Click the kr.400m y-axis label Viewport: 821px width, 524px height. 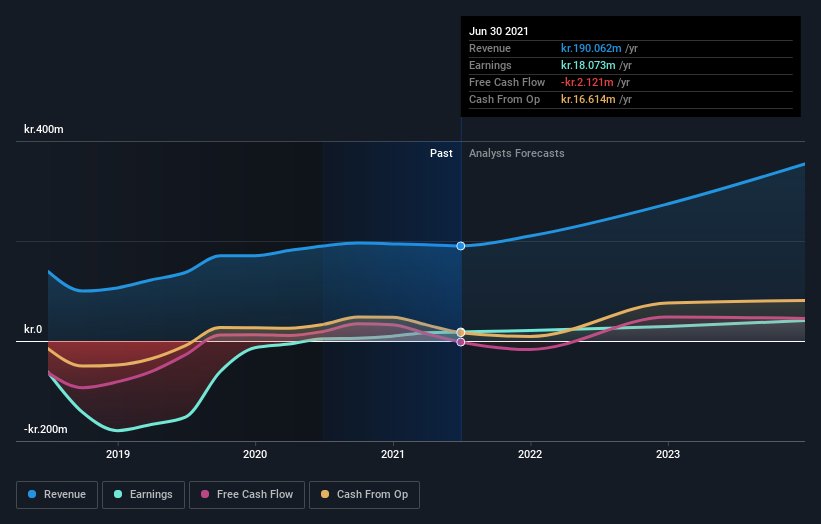tap(43, 129)
